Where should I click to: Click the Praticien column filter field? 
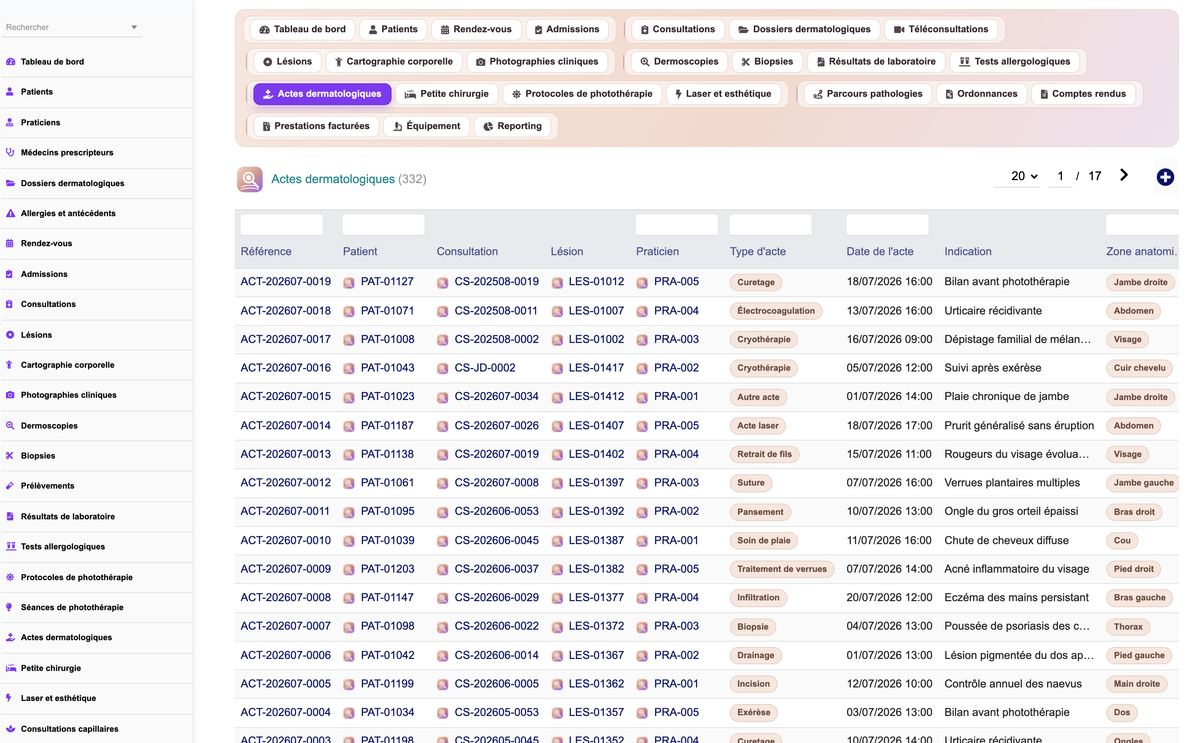pos(677,225)
